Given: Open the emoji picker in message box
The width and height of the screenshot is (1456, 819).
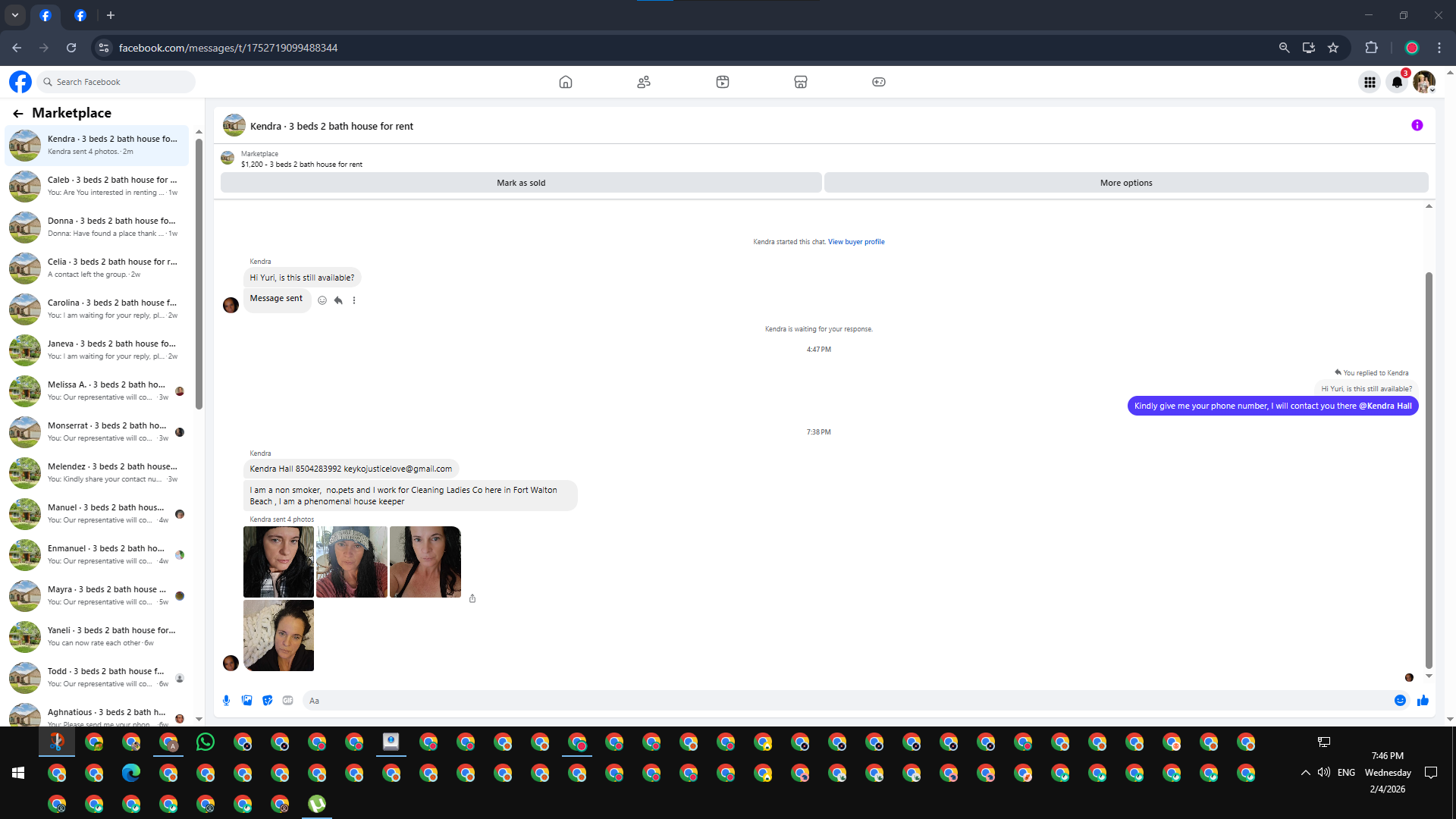Looking at the screenshot, I should (1400, 701).
